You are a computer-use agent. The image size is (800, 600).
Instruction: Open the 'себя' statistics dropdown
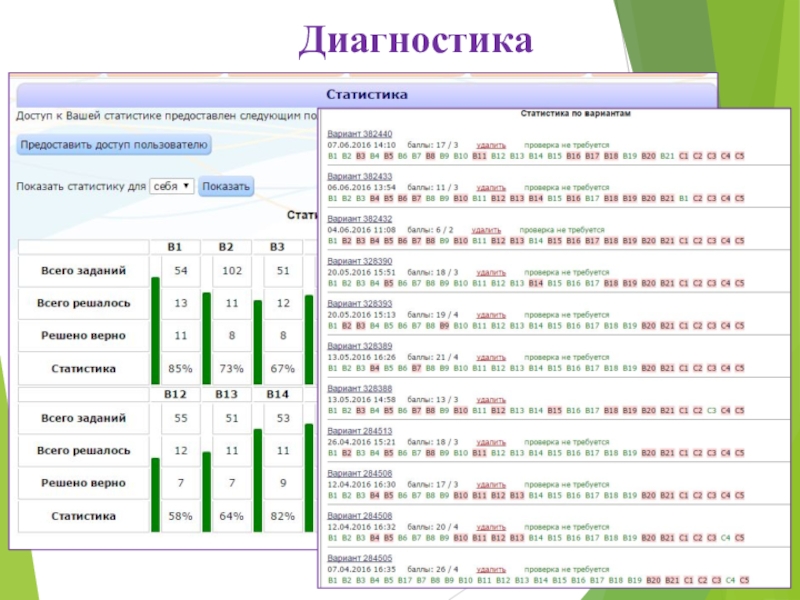[172, 186]
